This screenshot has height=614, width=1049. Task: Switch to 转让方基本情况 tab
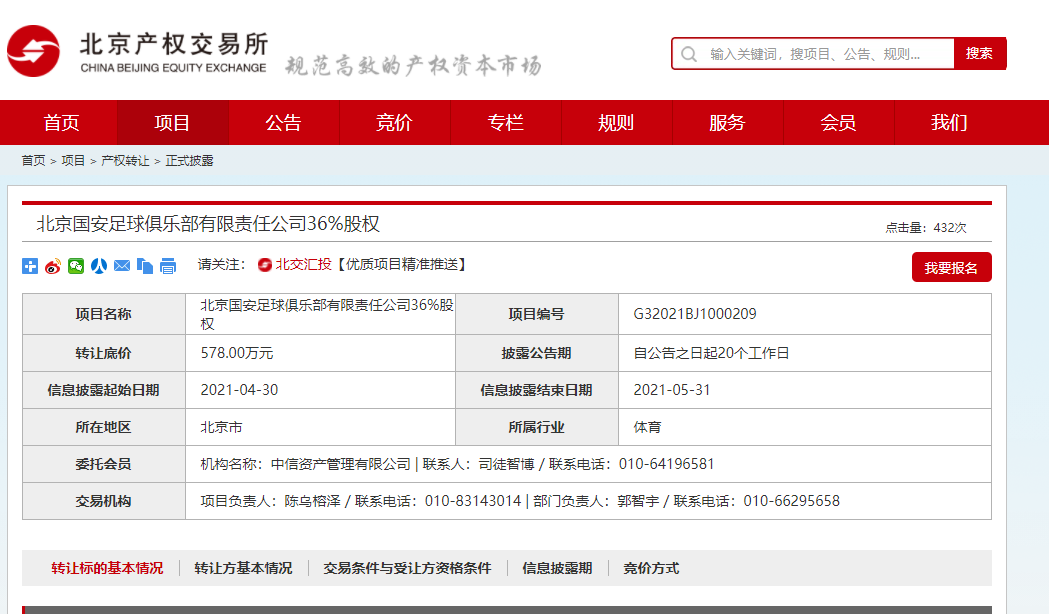(244, 568)
